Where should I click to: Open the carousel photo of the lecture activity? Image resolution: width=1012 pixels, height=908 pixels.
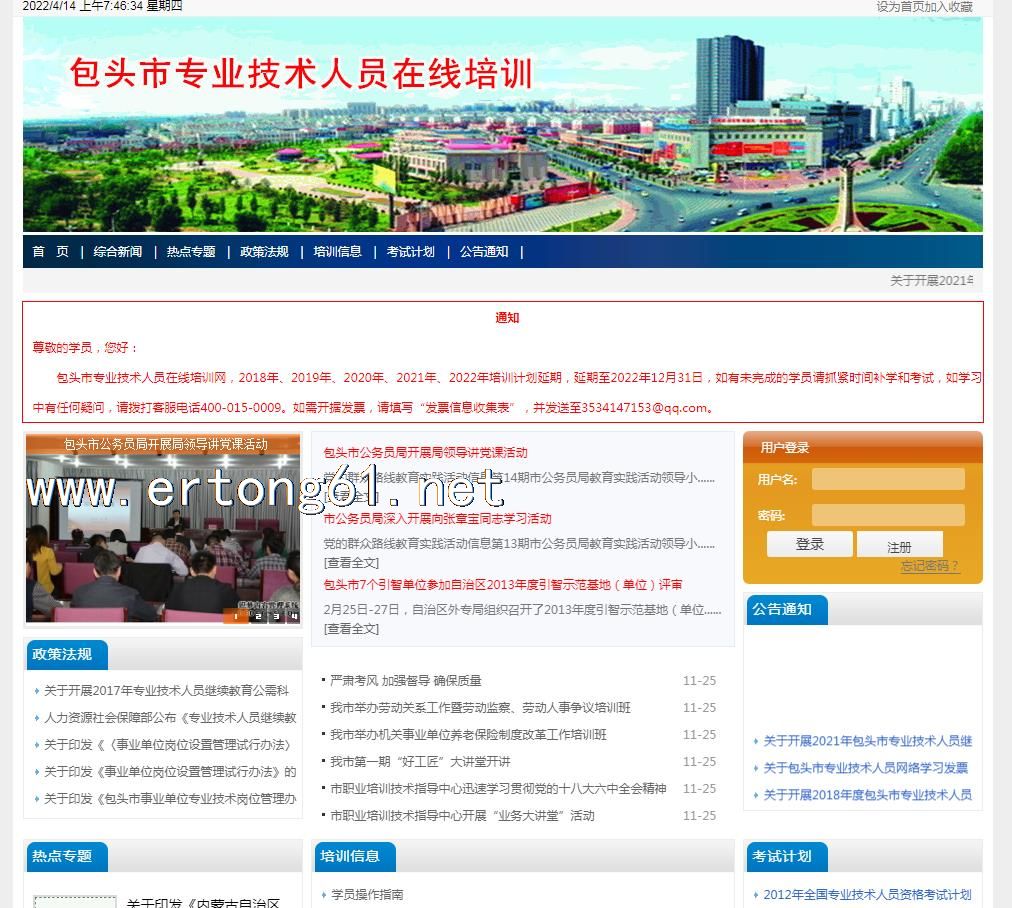(x=162, y=530)
